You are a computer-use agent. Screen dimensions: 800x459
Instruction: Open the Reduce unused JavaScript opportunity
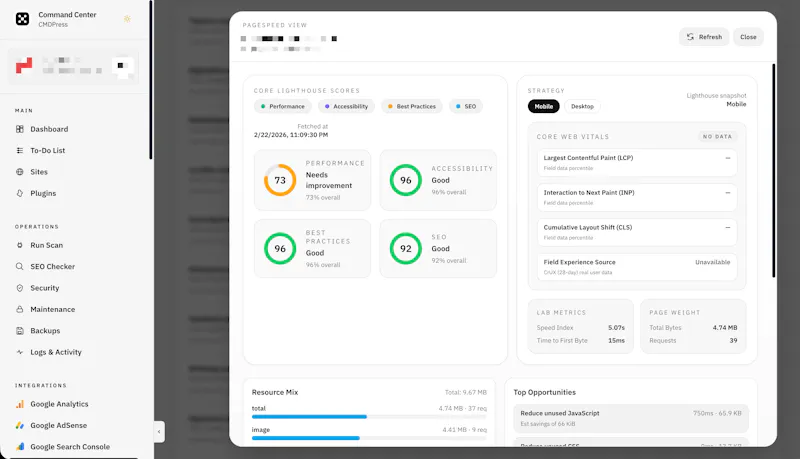(x=631, y=418)
